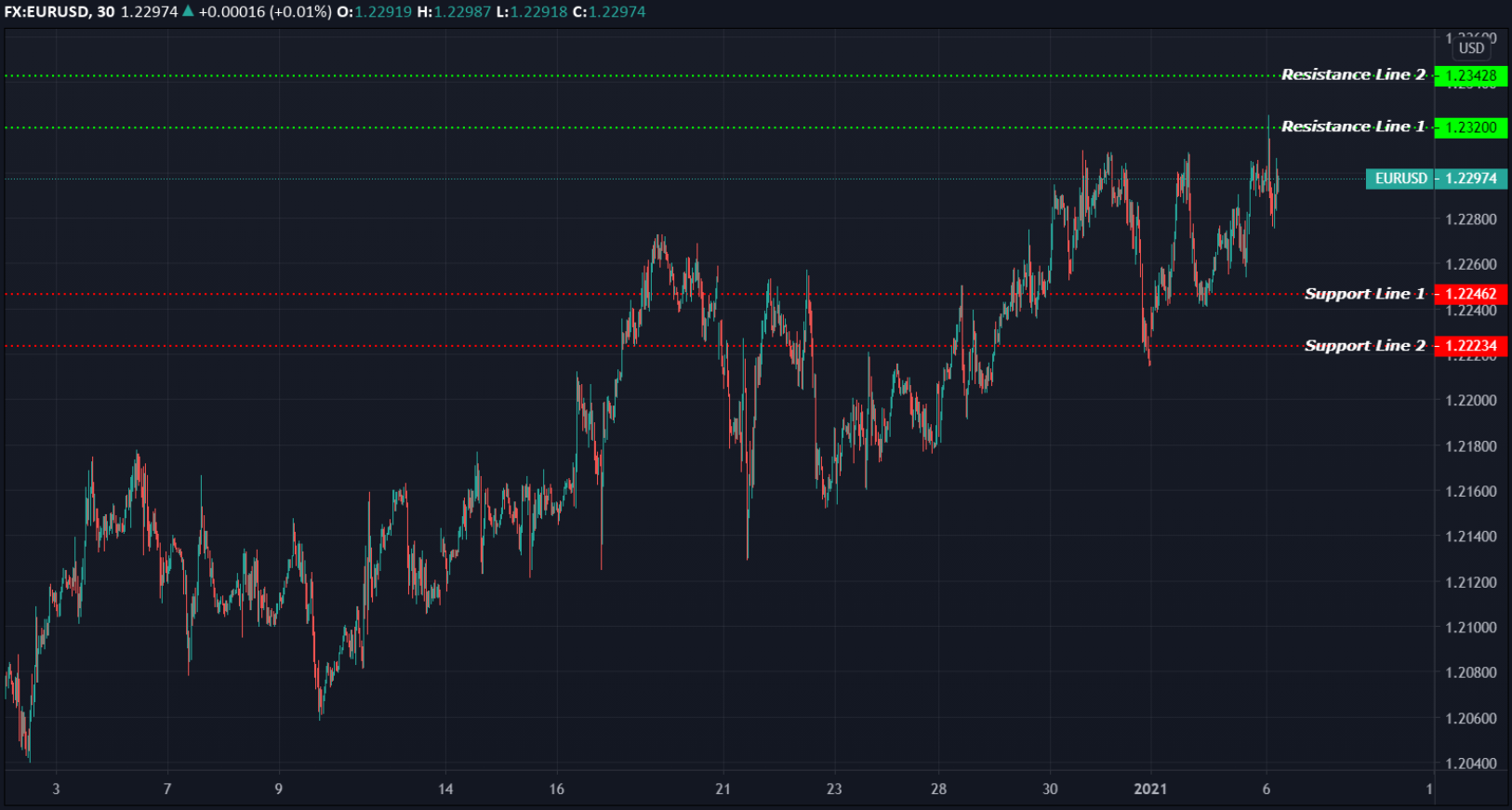
Task: Click the 7 date on time axis
Action: pyautogui.click(x=167, y=789)
